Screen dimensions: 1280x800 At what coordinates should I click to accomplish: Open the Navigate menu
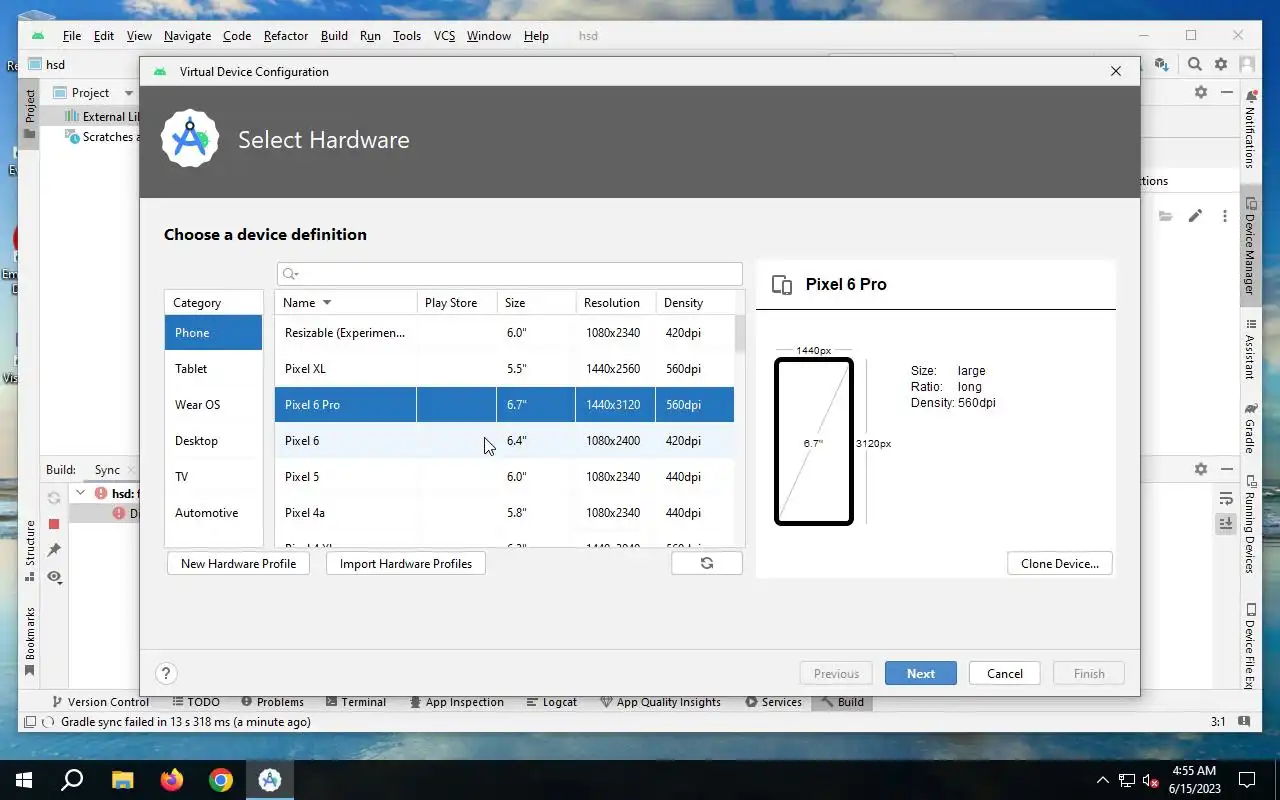click(187, 36)
